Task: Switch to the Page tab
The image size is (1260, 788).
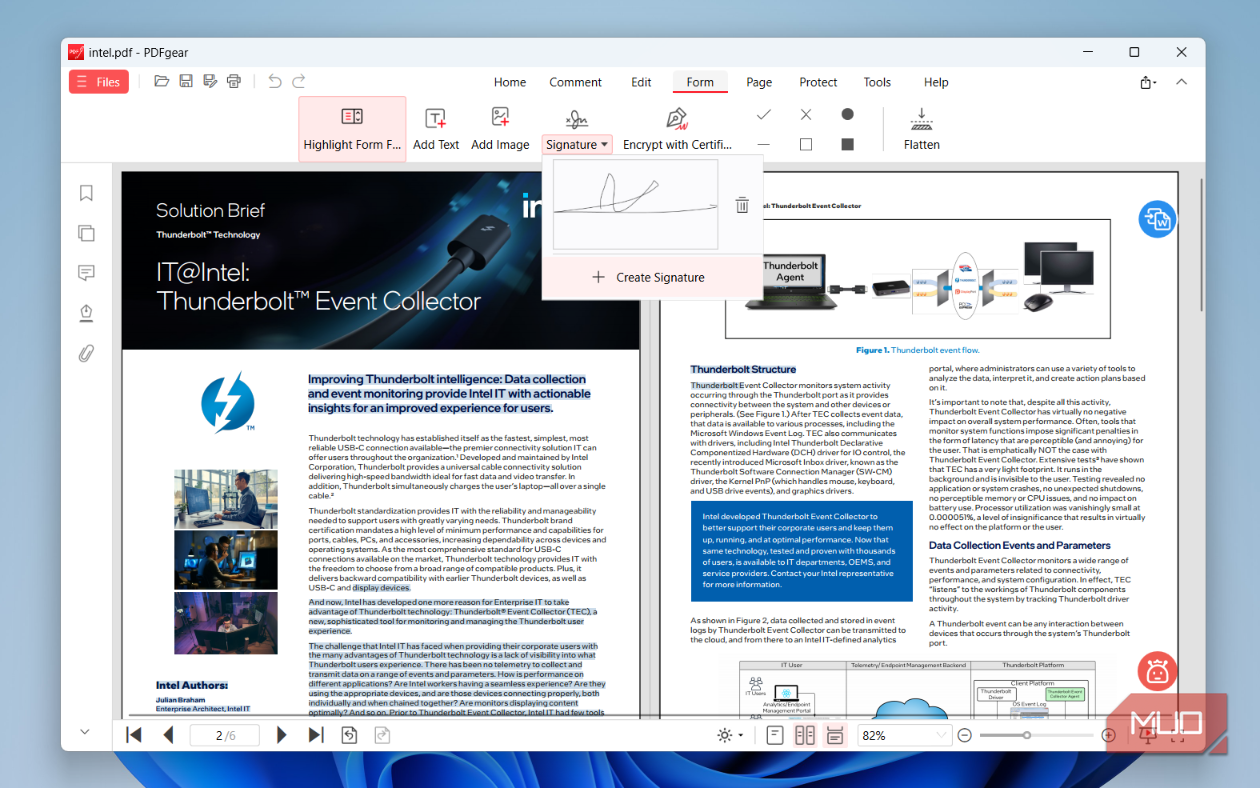Action: 759,82
